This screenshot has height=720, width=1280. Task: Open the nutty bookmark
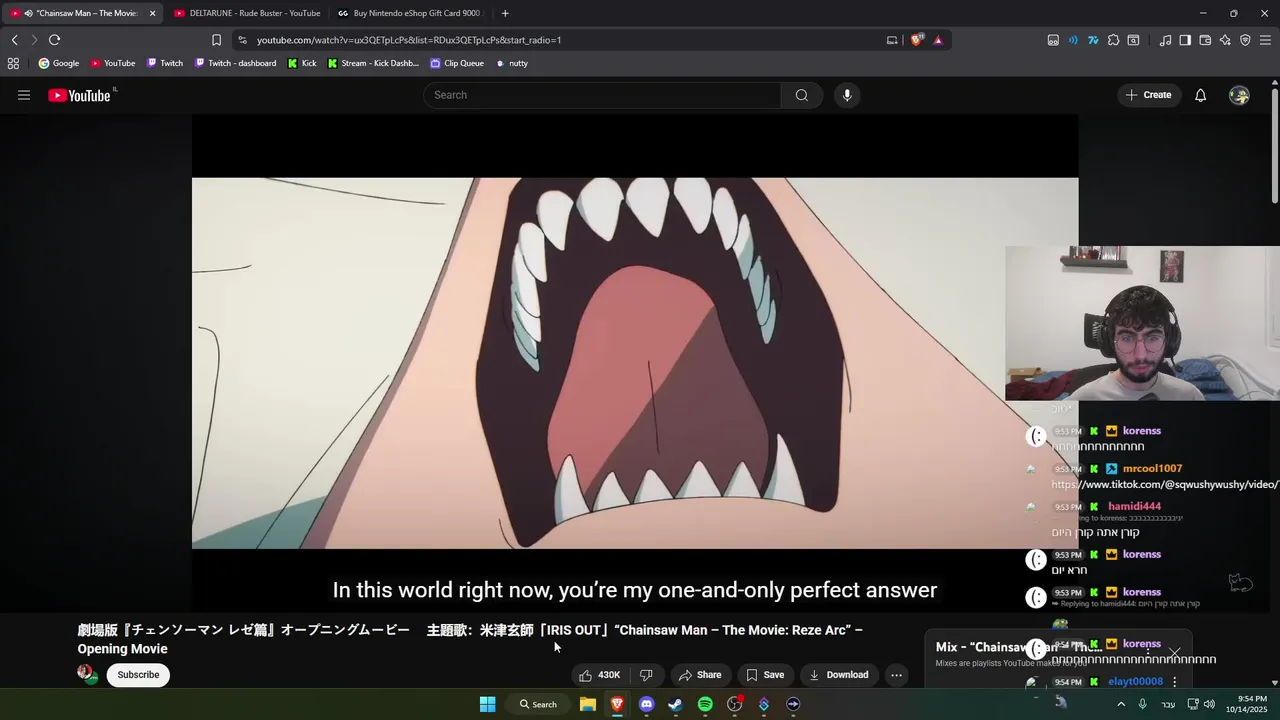pyautogui.click(x=512, y=63)
